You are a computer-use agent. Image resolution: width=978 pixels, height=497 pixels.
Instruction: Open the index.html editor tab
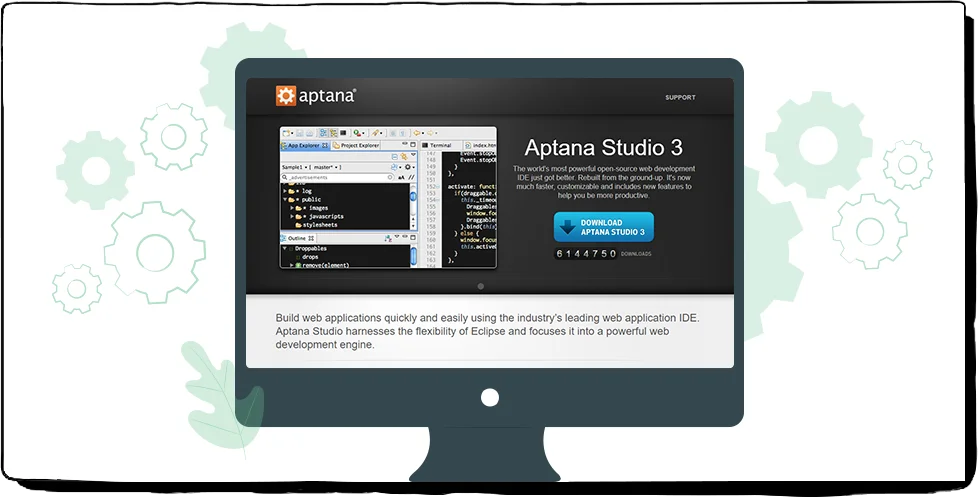coord(480,145)
